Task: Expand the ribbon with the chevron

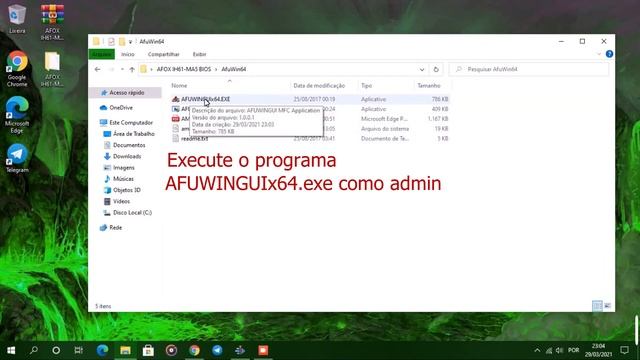Action: pos(599,54)
